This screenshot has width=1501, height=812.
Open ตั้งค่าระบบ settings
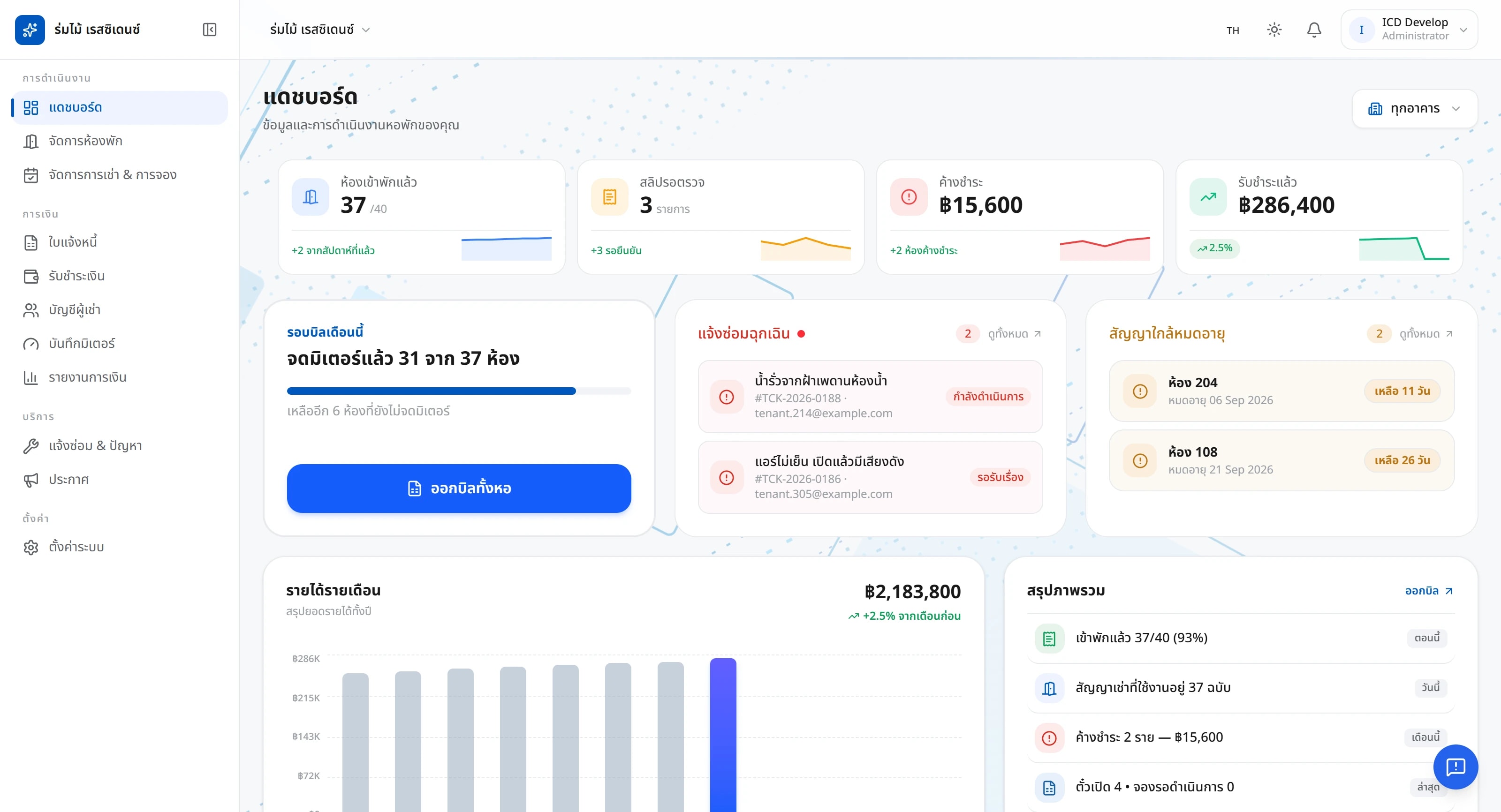[x=120, y=547]
